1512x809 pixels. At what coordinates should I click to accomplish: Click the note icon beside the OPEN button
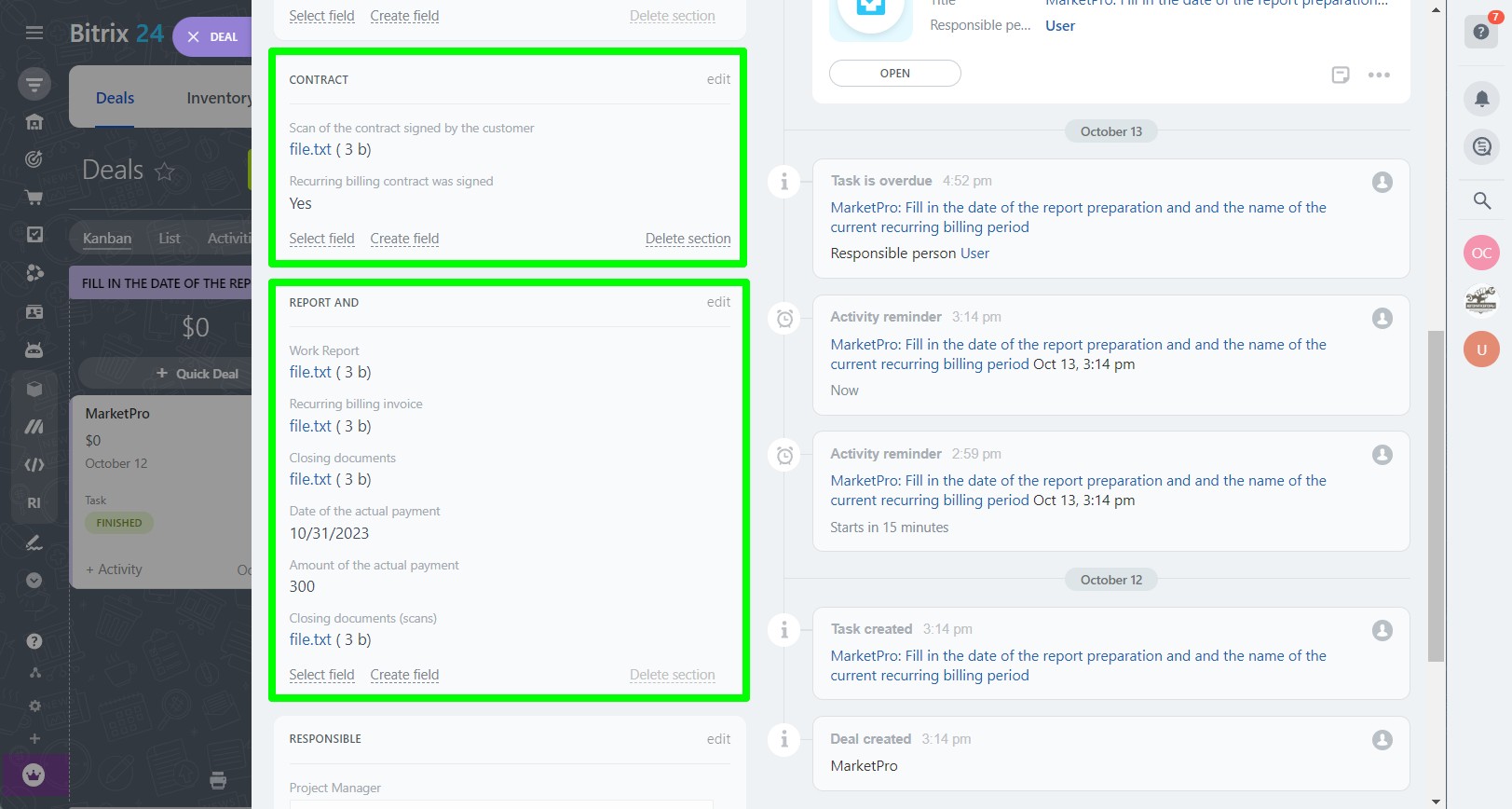(1340, 75)
